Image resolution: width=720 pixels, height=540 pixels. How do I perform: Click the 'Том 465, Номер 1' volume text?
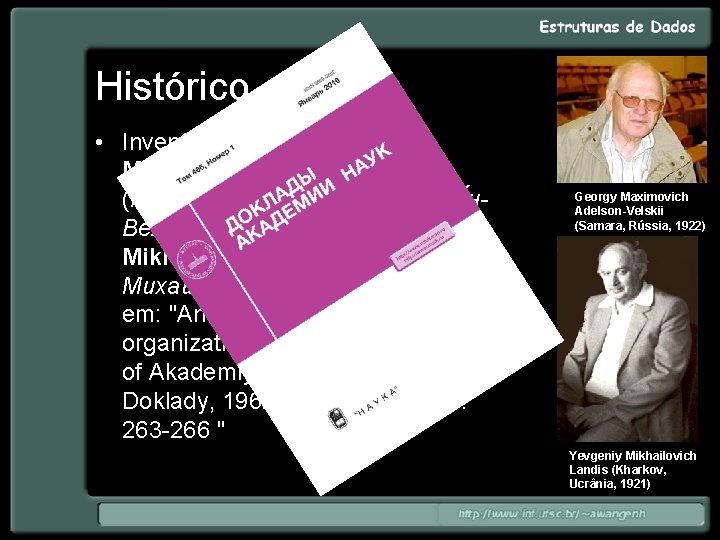[x=205, y=164]
